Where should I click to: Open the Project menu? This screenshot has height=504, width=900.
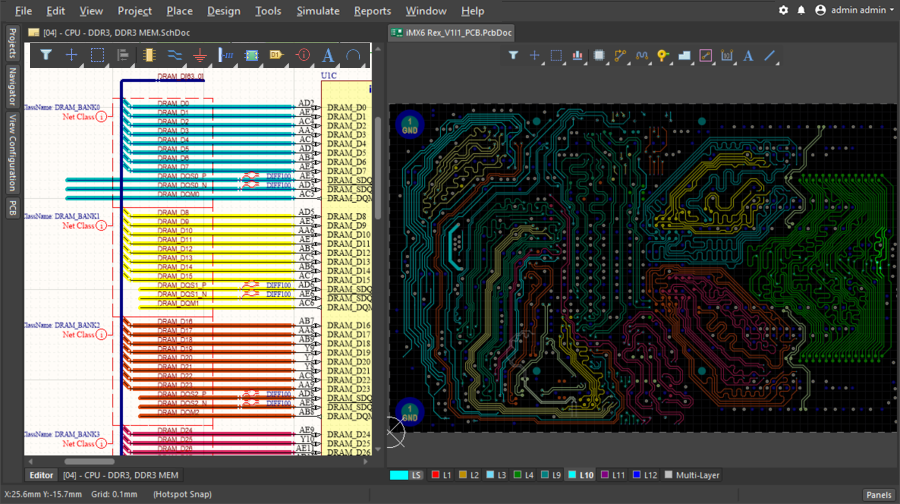click(x=134, y=11)
